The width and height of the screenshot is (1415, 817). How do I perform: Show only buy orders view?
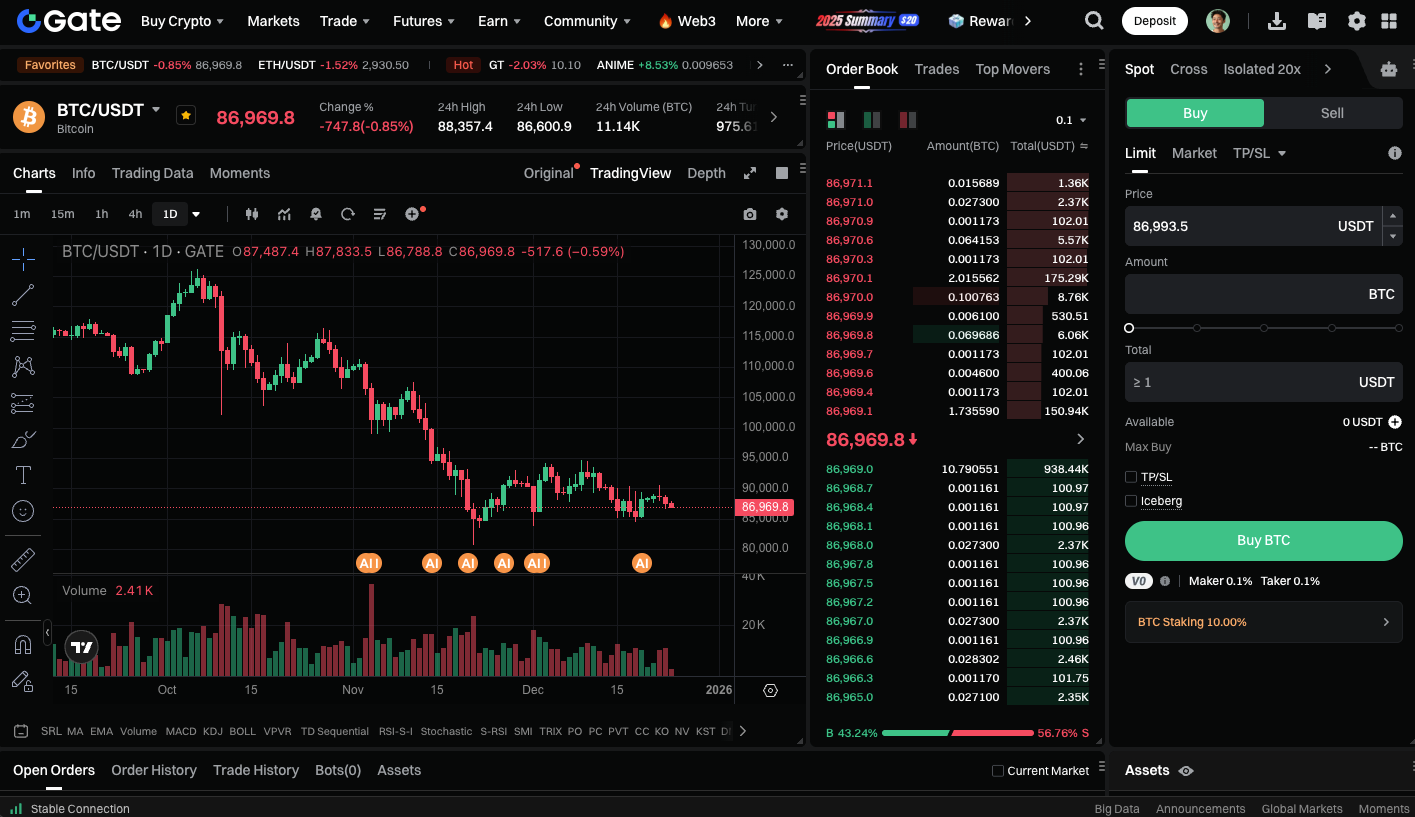(872, 120)
